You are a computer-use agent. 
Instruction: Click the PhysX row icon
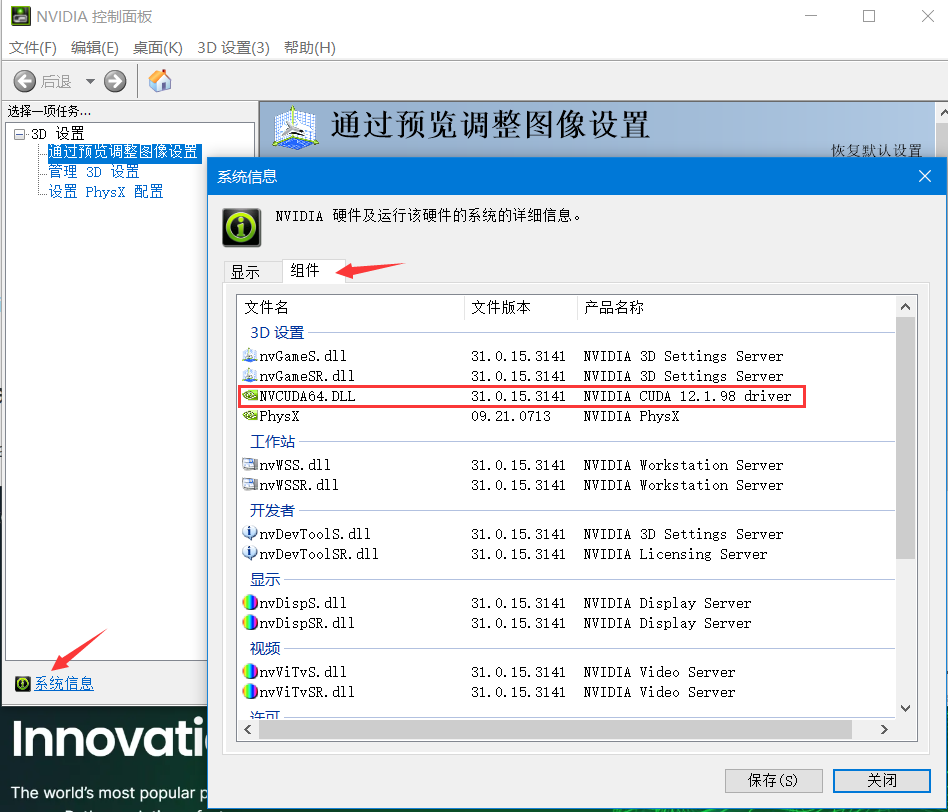click(250, 415)
